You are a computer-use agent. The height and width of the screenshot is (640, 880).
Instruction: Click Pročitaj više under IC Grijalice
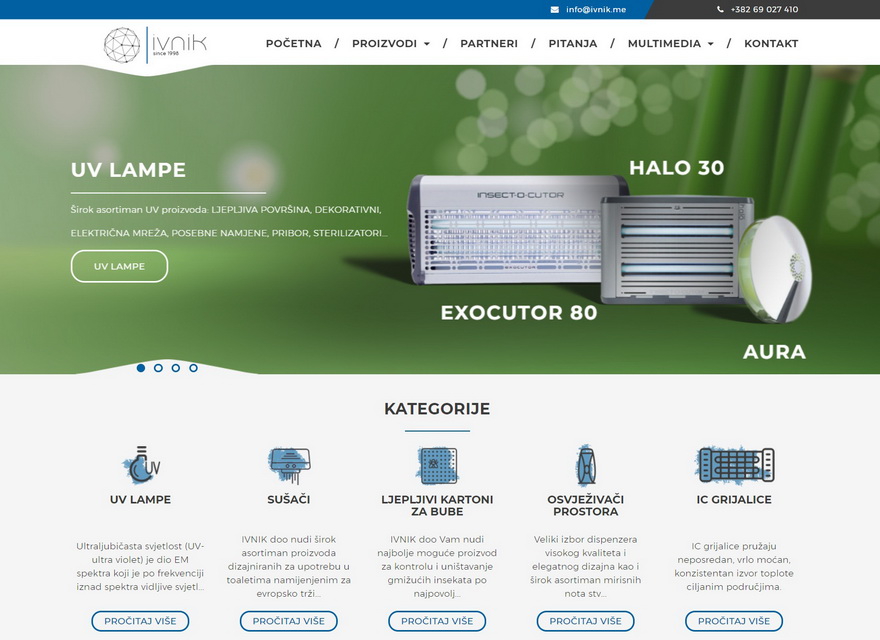pyautogui.click(x=734, y=621)
